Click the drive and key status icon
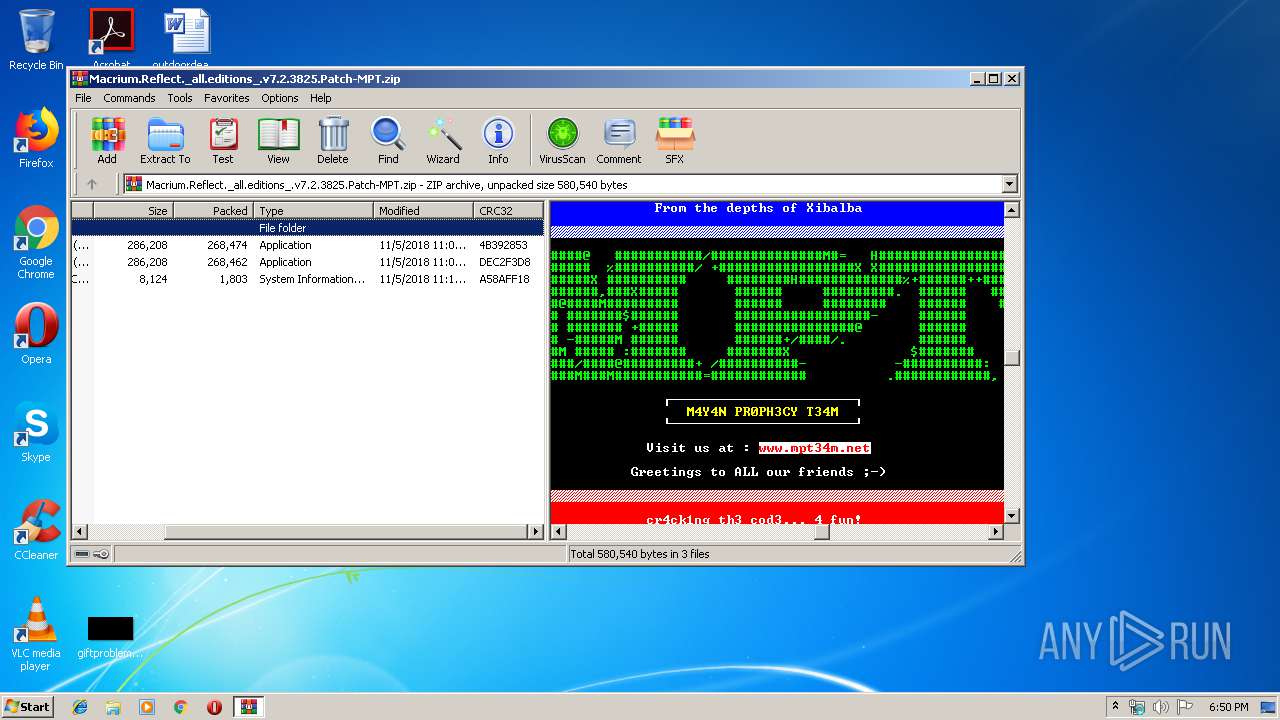 tap(92, 554)
